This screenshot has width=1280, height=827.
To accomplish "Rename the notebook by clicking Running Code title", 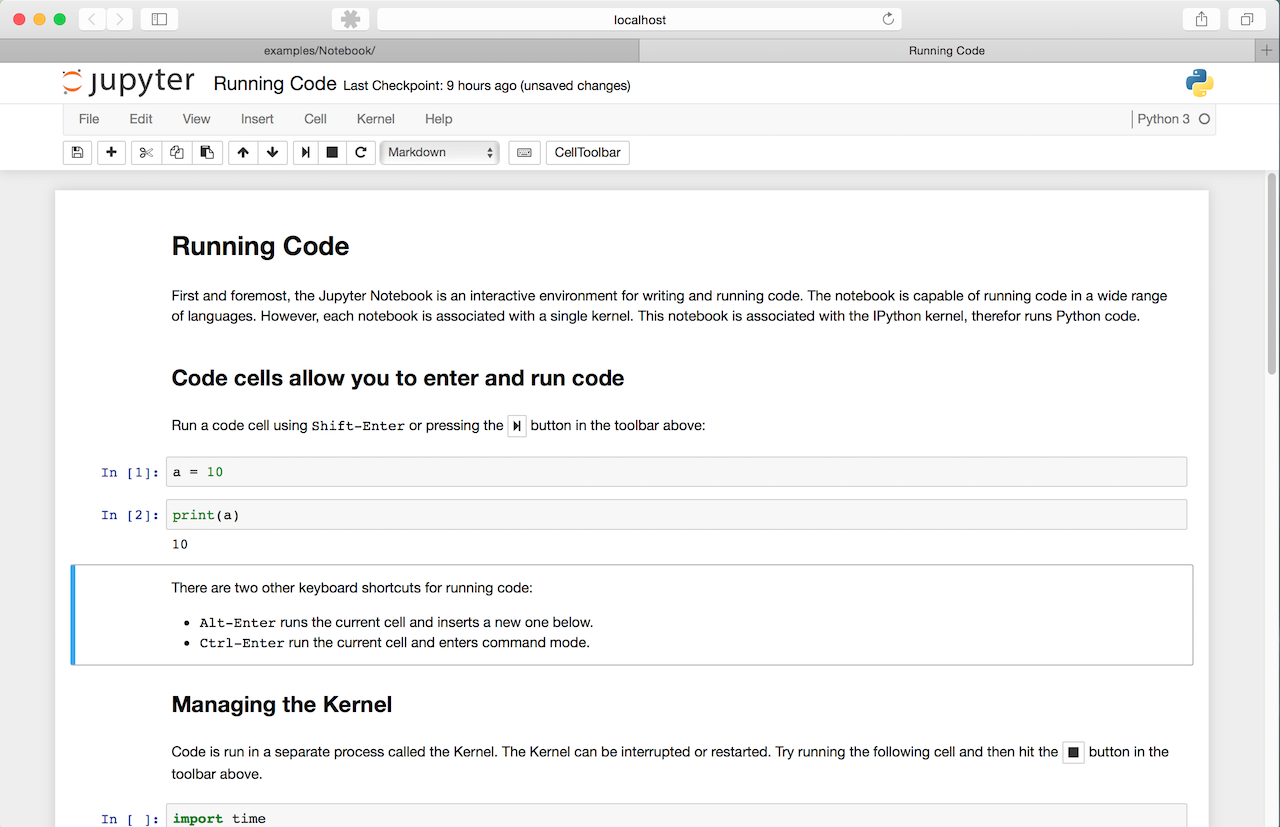I will [274, 84].
